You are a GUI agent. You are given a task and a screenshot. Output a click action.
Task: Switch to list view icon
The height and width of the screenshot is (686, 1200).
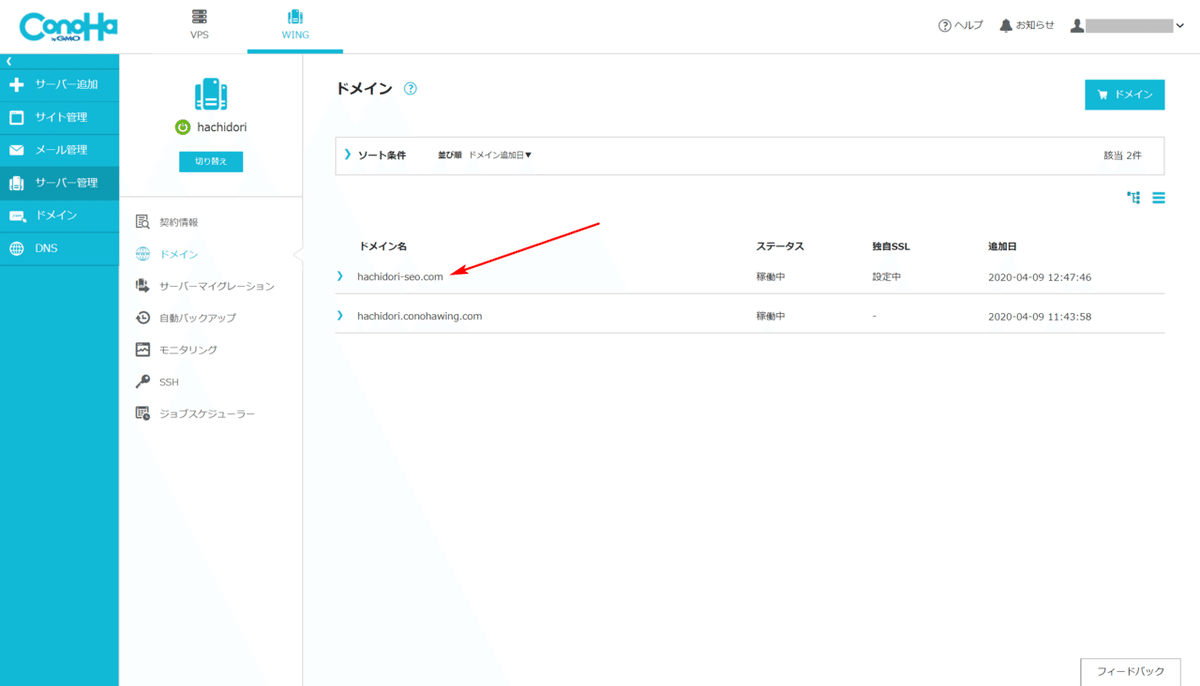(x=1159, y=198)
